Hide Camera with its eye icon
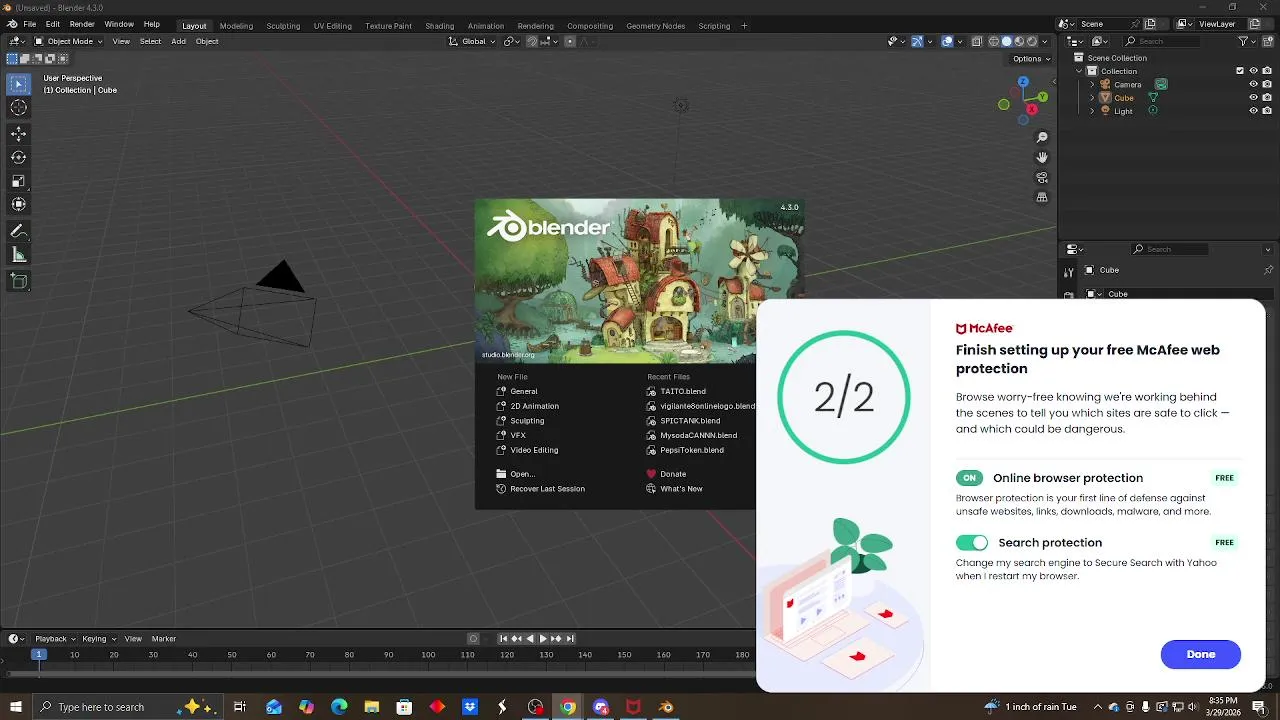 (x=1253, y=85)
